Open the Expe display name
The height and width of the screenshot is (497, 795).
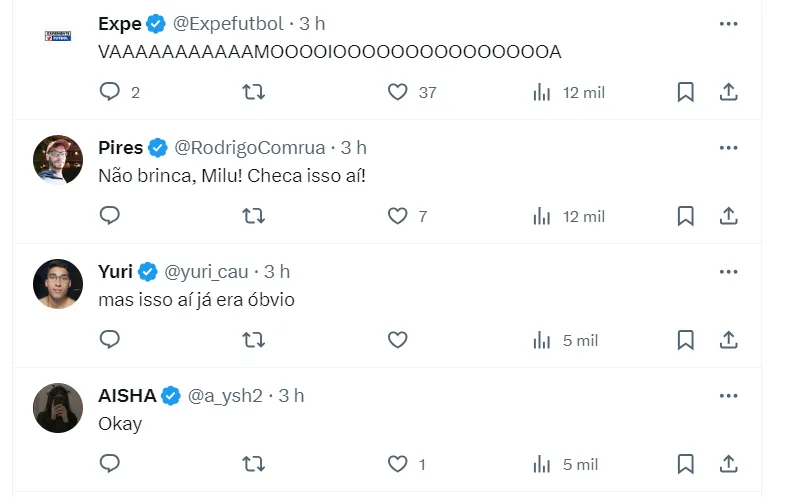120,23
